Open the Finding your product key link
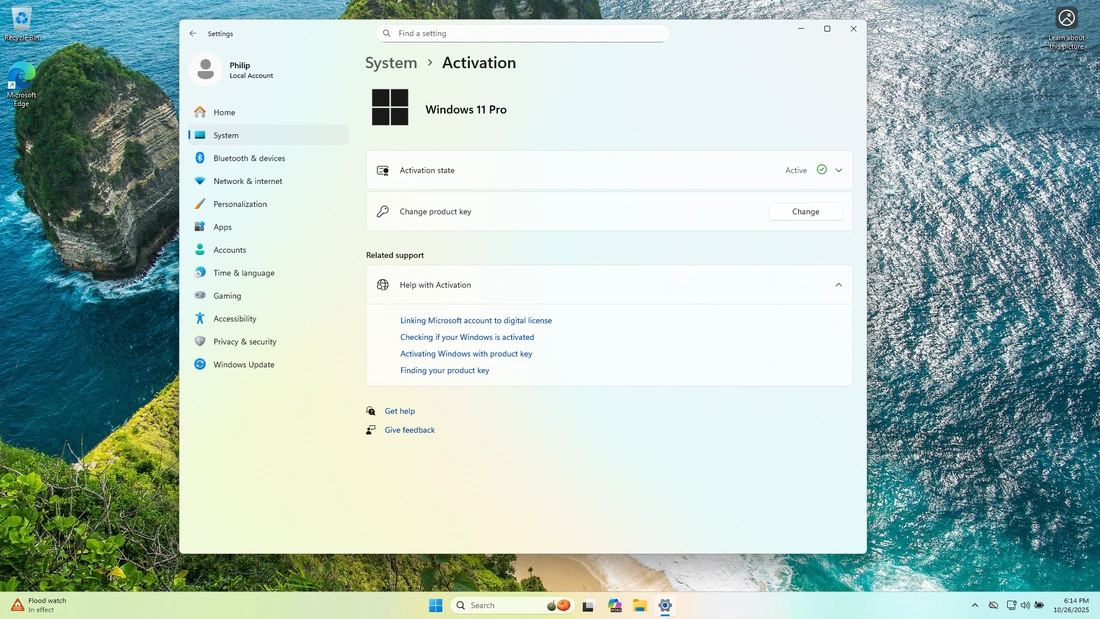 pos(445,370)
